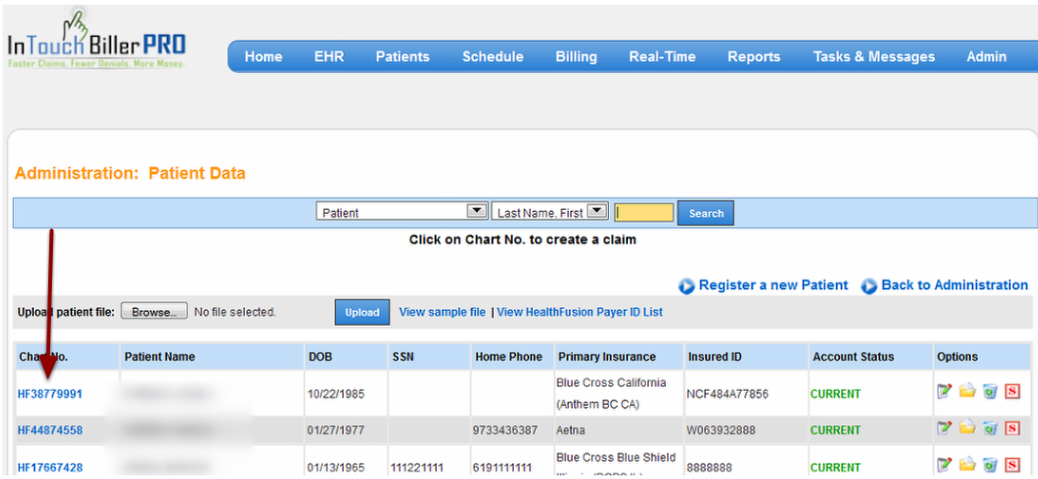Open chart number HF38779991

pos(50,394)
